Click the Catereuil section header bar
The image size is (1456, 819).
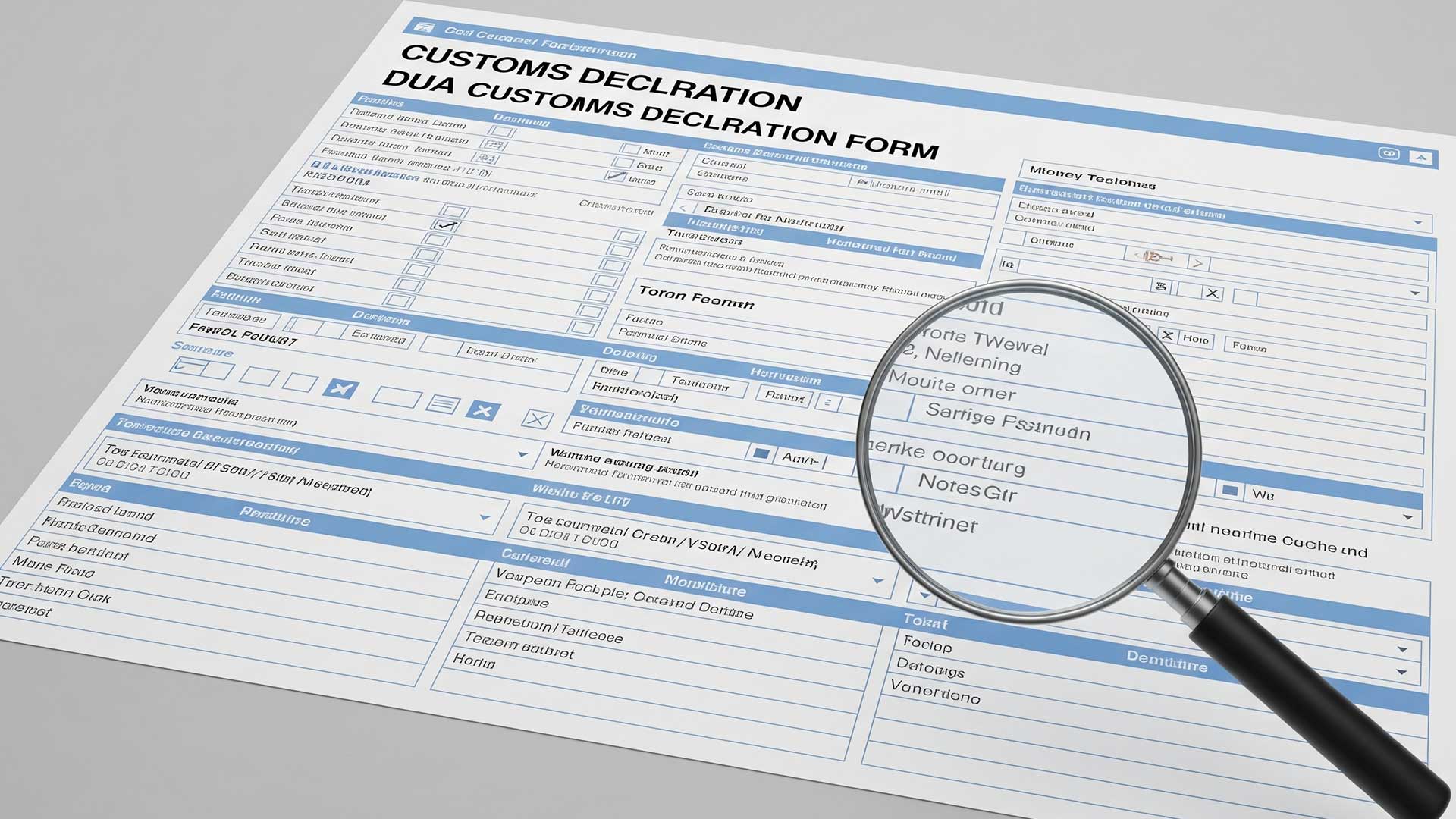point(535,560)
